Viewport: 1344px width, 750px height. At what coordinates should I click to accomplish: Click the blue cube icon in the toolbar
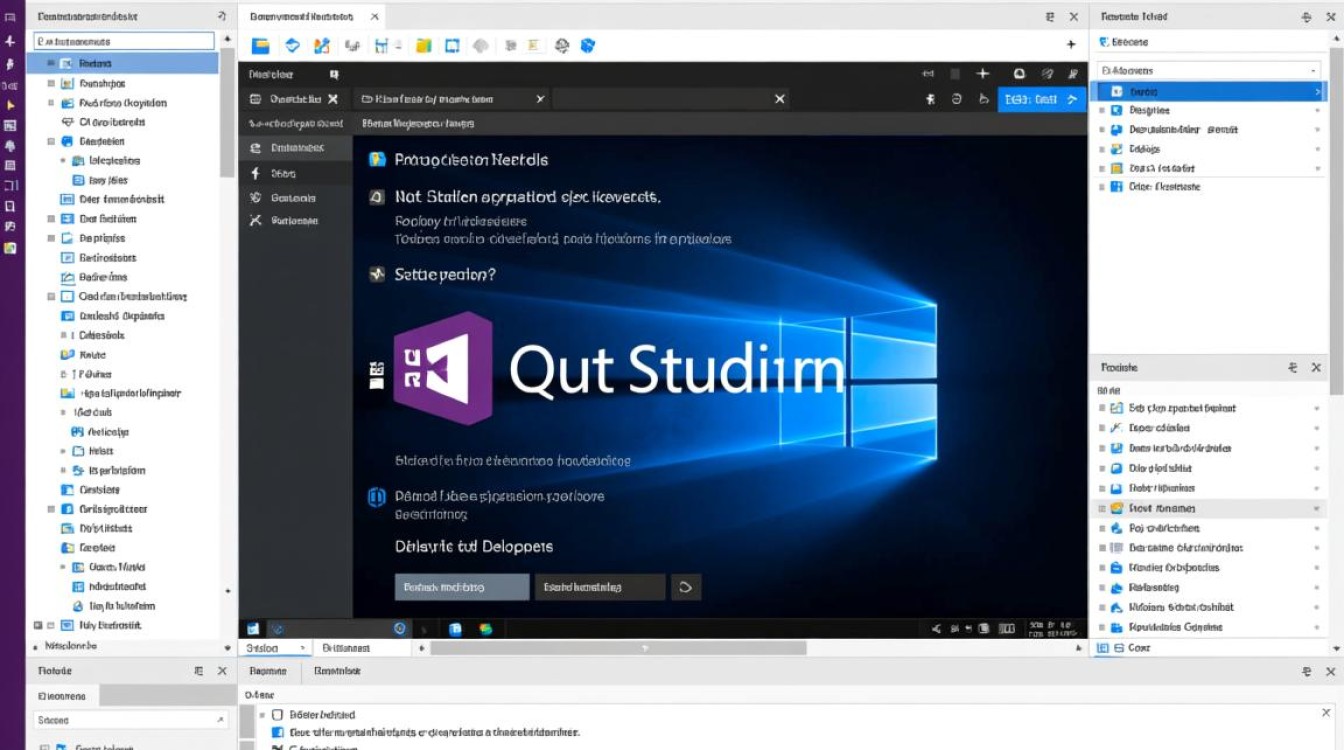click(588, 45)
